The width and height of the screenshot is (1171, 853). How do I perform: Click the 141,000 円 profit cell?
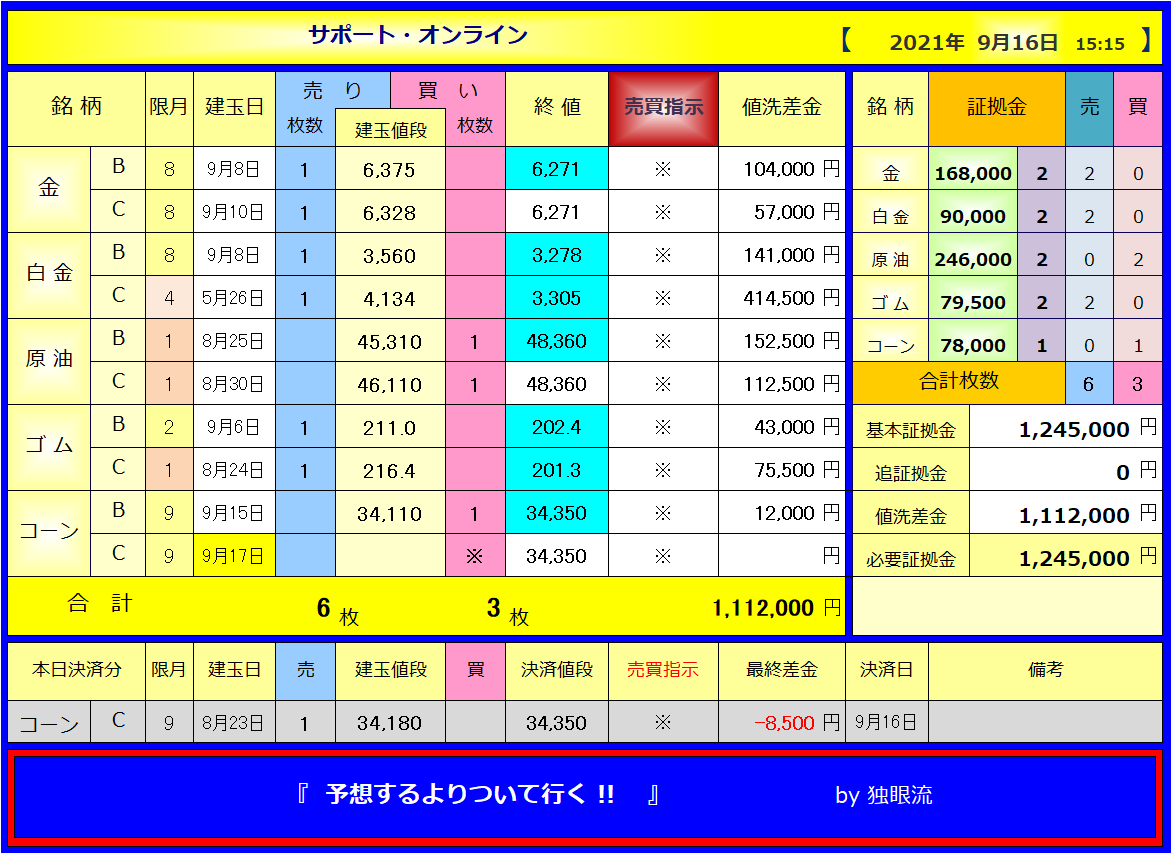[781, 255]
